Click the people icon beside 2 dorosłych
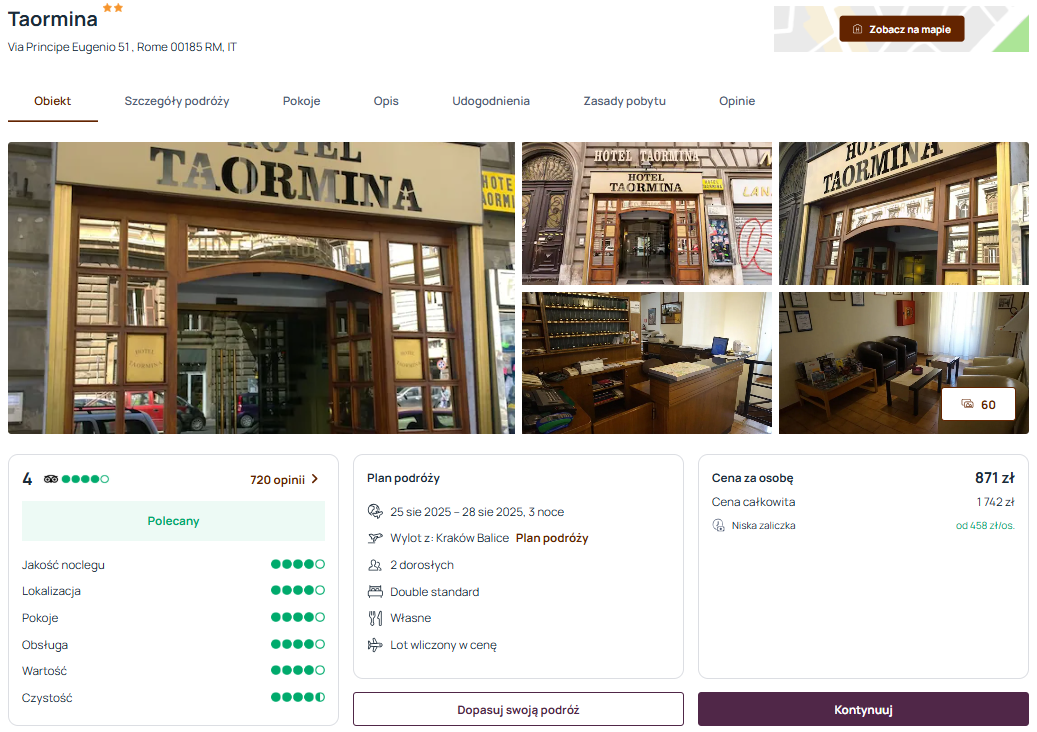The width and height of the screenshot is (1037, 732). pos(375,565)
